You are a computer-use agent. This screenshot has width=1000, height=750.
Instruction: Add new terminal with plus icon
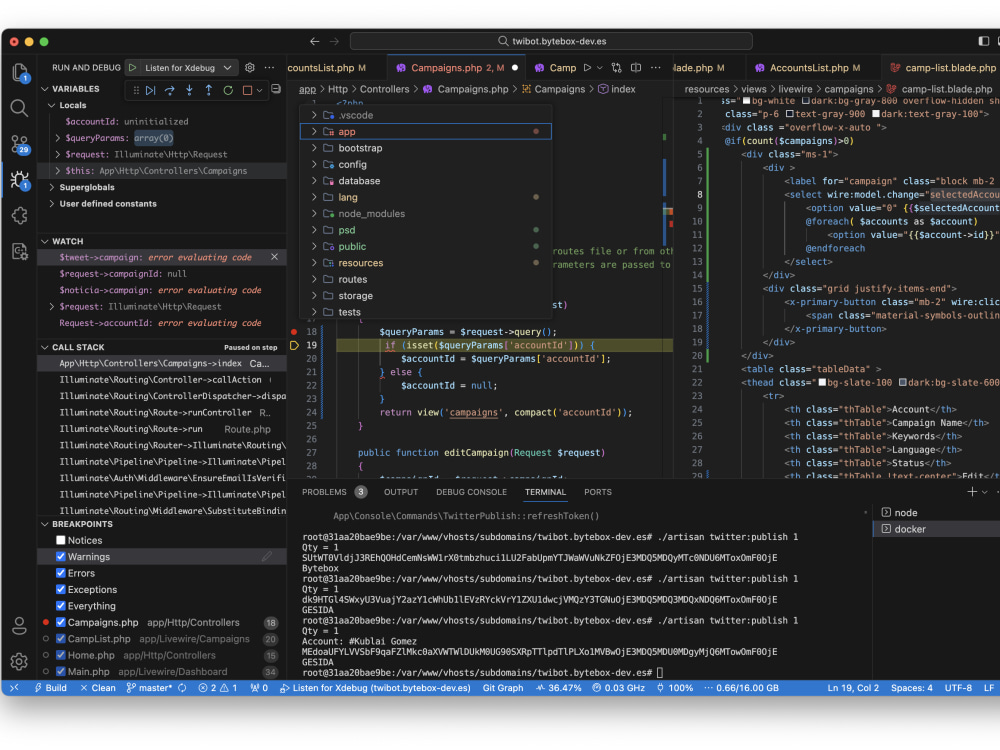click(x=971, y=492)
